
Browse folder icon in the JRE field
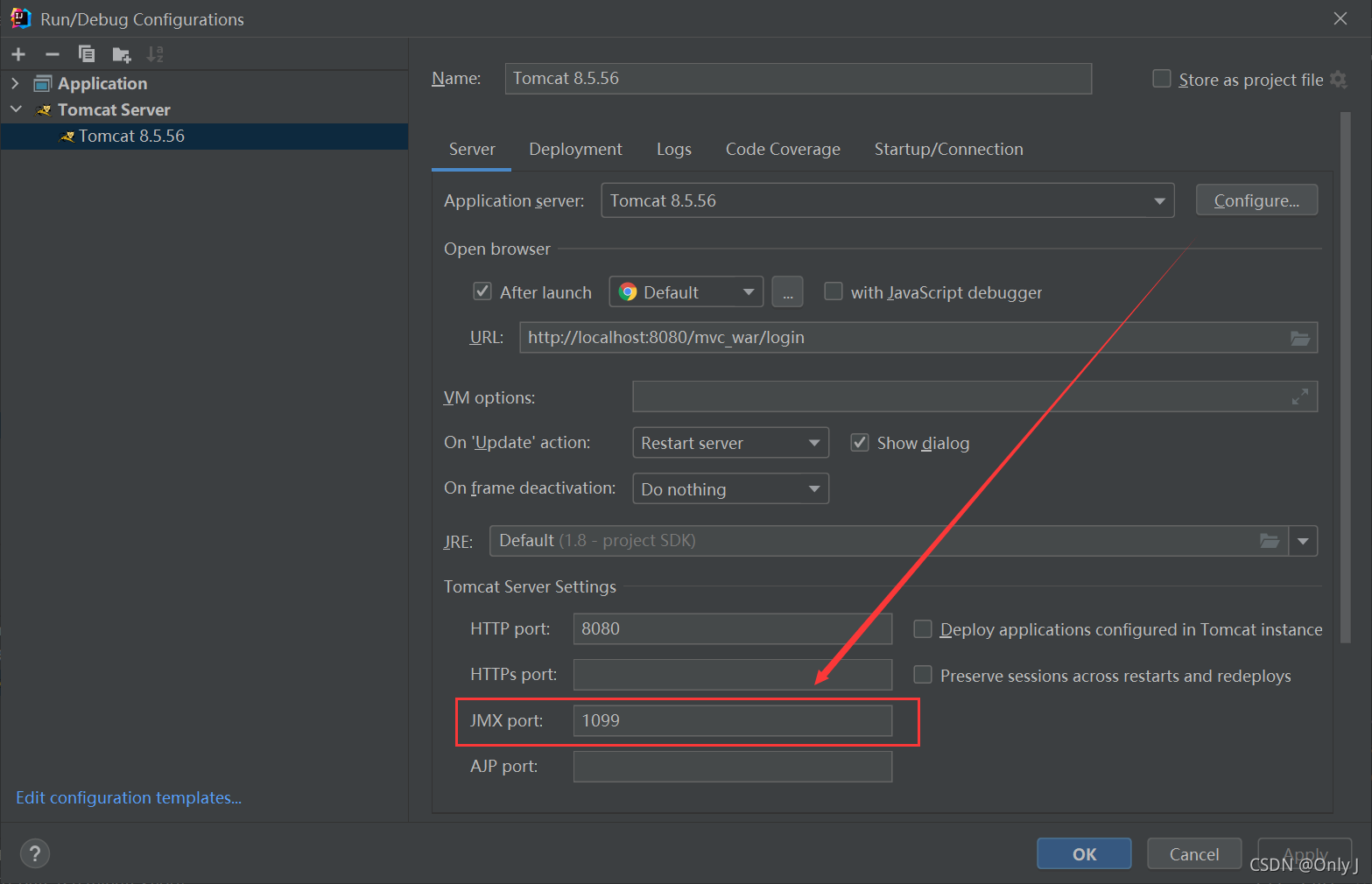[1270, 541]
